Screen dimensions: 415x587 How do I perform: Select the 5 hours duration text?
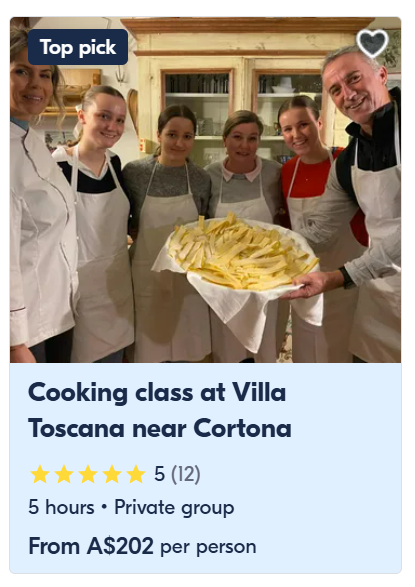point(61,508)
